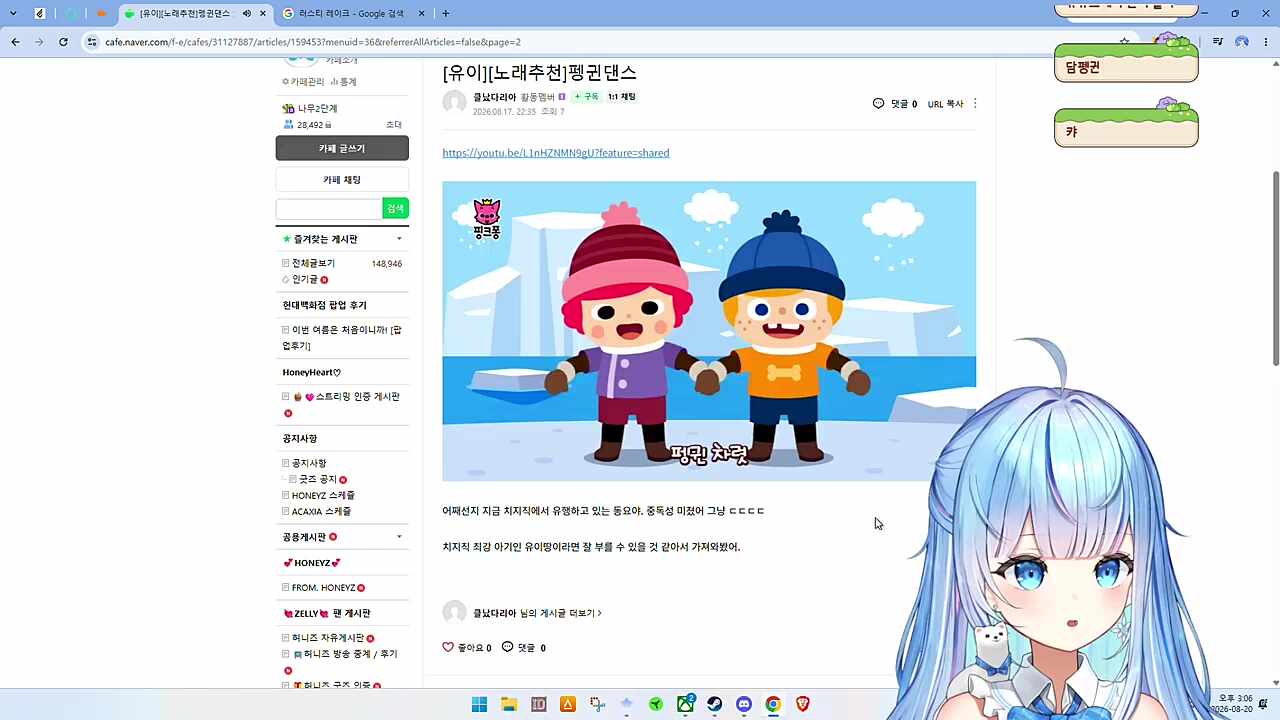Open 카페관리 cafe management link
Viewport: 1280px width, 720px height.
(x=303, y=82)
